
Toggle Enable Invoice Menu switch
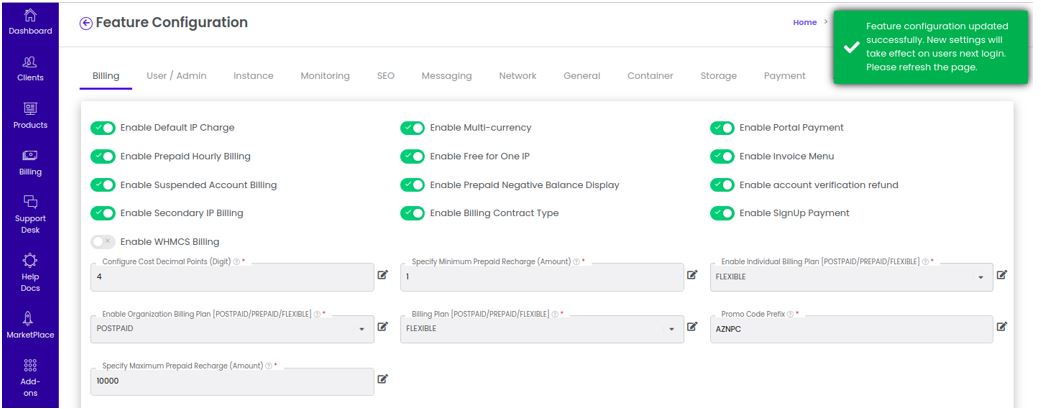722,156
